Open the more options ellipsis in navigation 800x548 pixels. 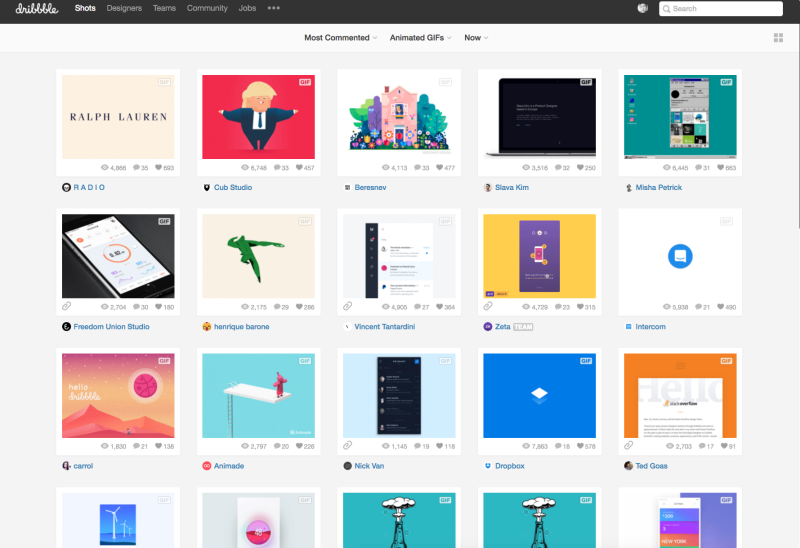274,8
